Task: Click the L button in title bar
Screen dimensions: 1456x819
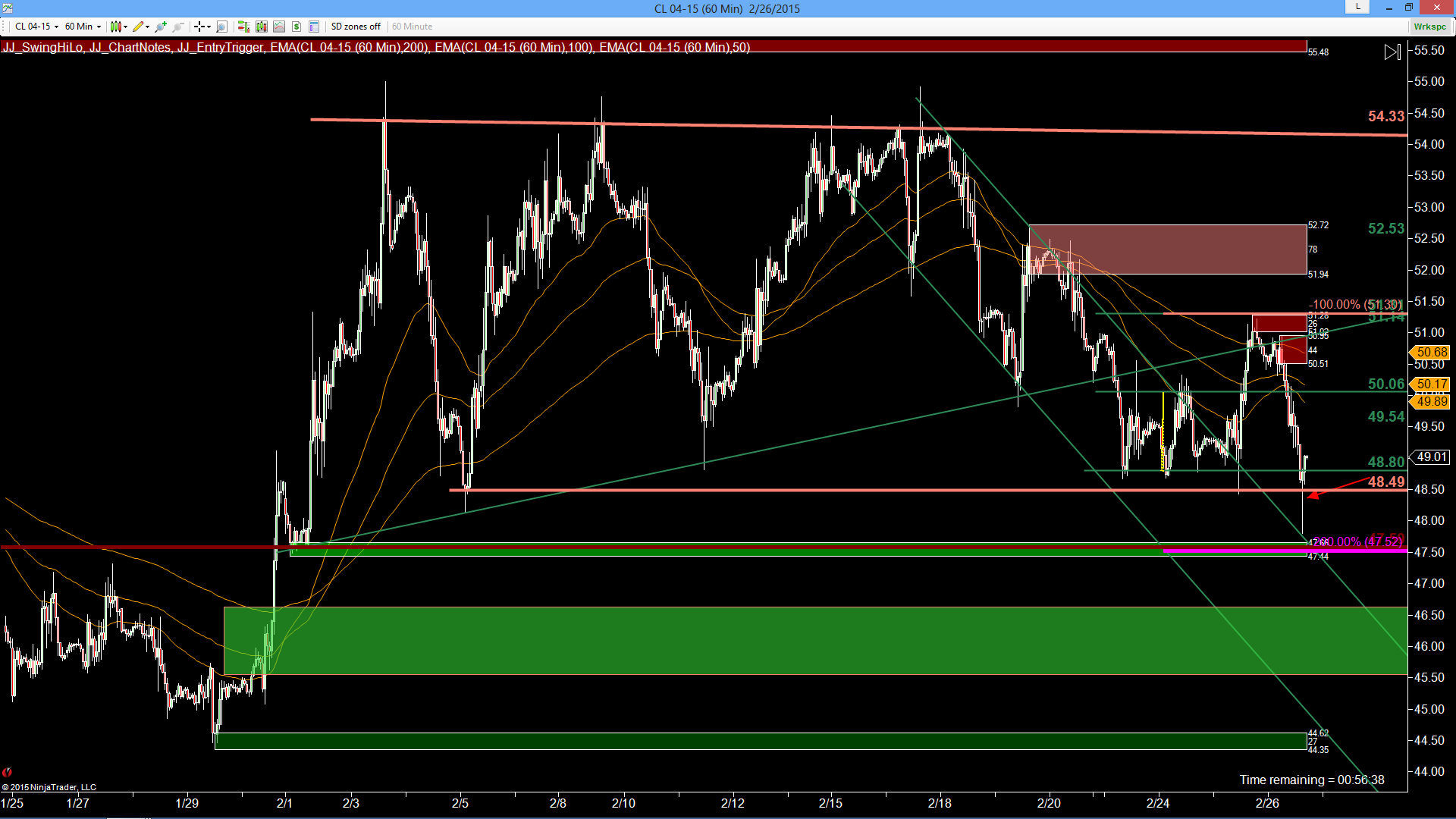Action: click(1357, 7)
